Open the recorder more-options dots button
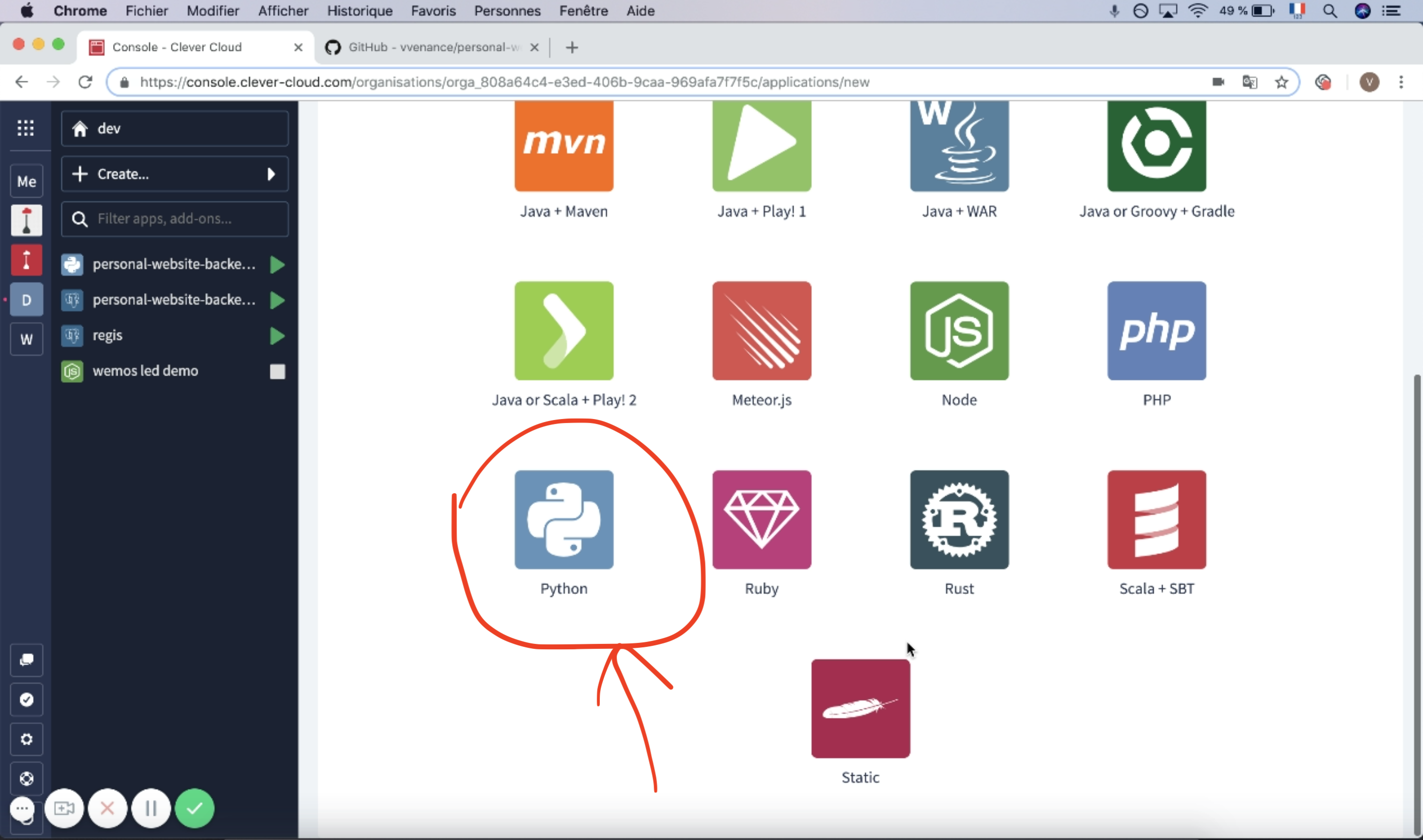The height and width of the screenshot is (840, 1423). (22, 808)
